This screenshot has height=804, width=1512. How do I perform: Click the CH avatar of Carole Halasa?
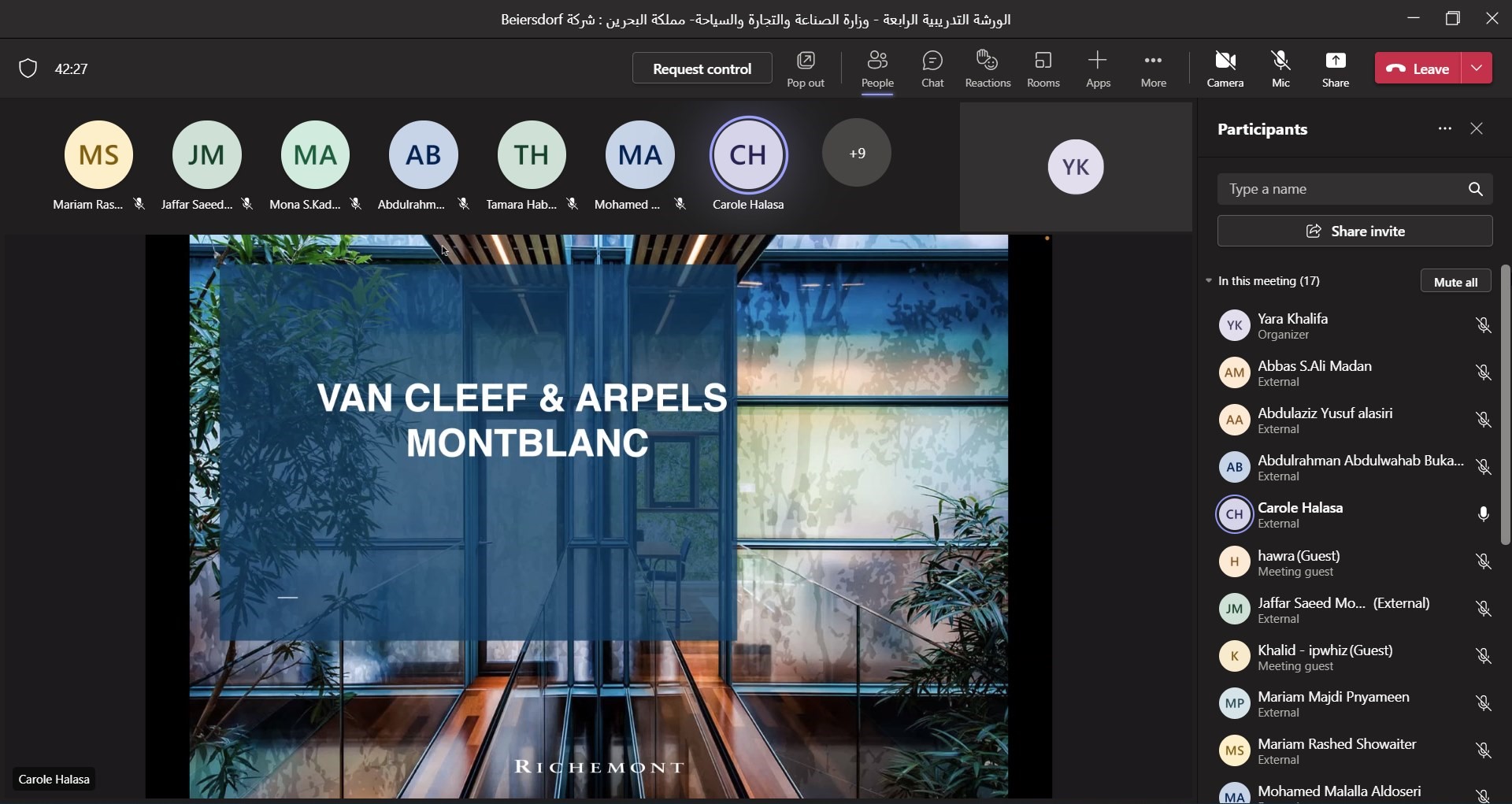pos(748,154)
